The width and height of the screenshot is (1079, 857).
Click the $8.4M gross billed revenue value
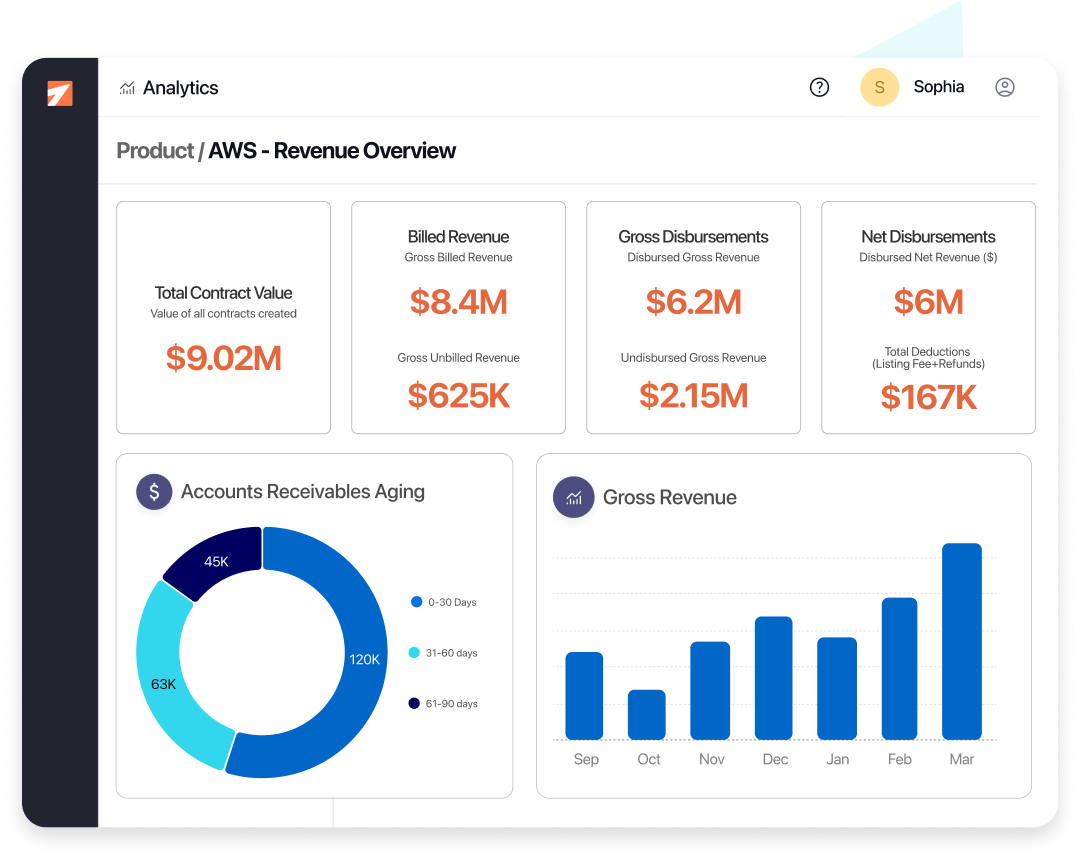[458, 302]
